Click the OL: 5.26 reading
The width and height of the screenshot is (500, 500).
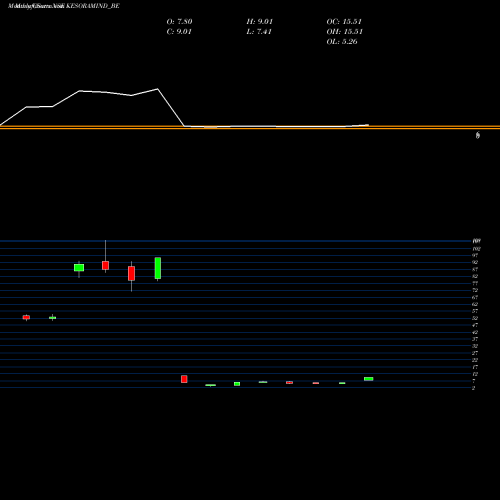(342, 41)
